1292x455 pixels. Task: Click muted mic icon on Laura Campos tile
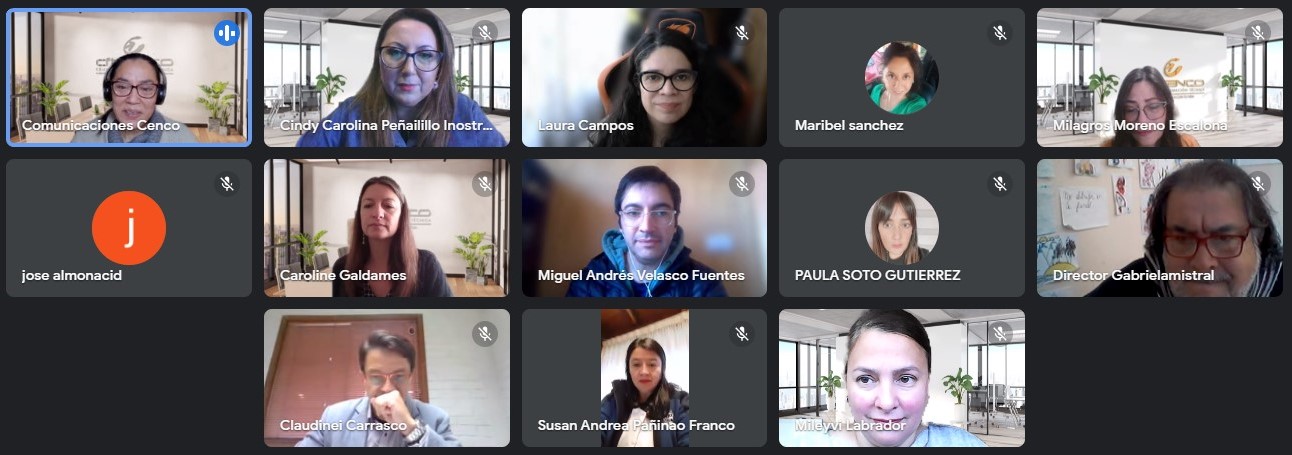click(x=742, y=33)
